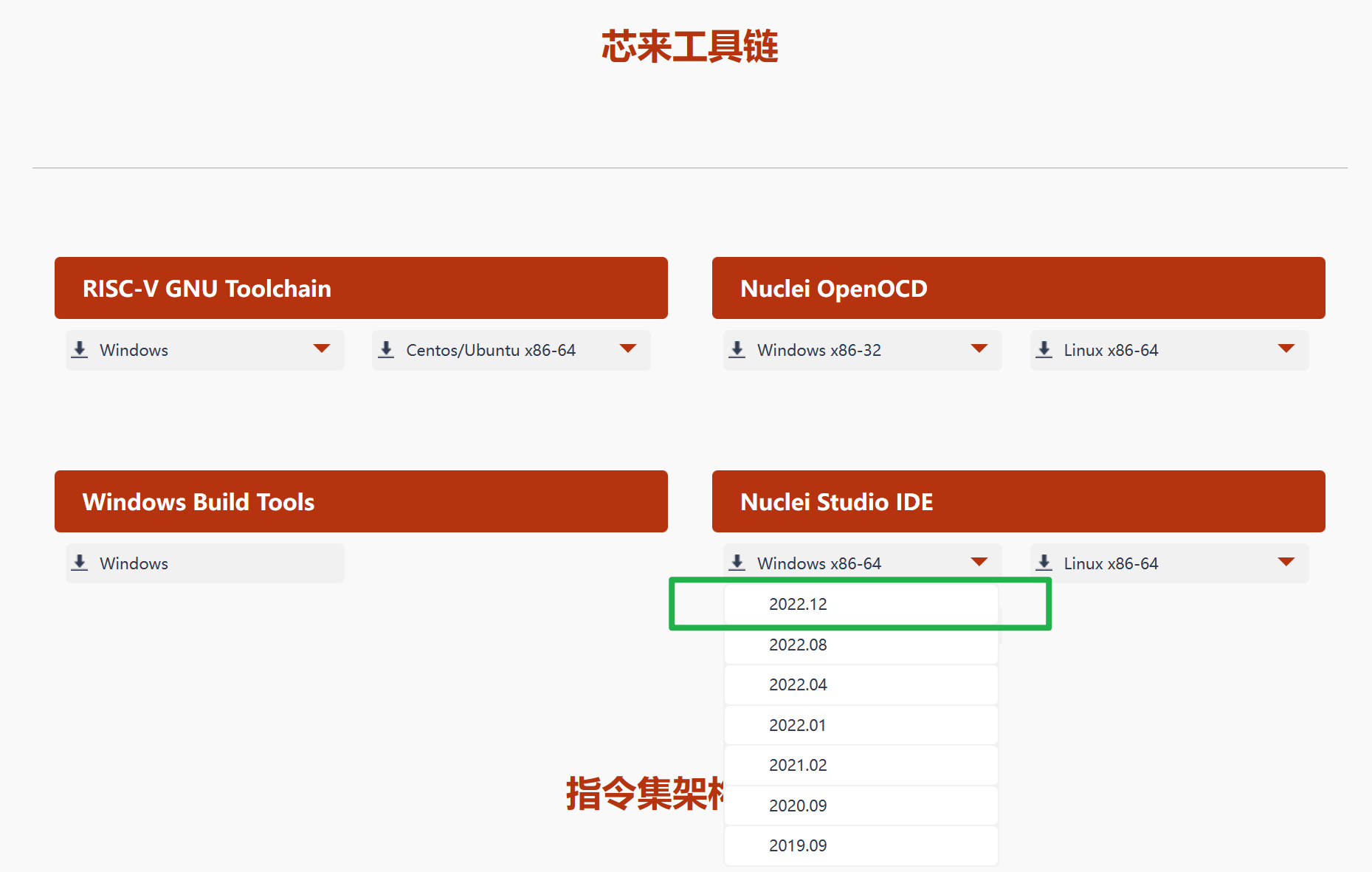Viewport: 1372px width, 872px height.
Task: Click the Windows Build Tools header
Action: pyautogui.click(x=361, y=501)
